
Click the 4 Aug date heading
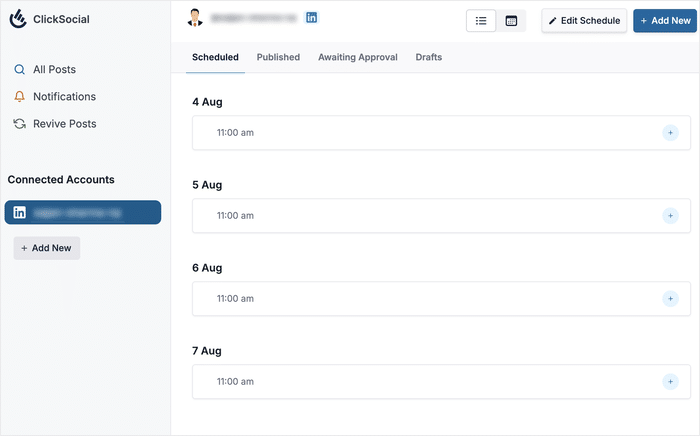[207, 102]
